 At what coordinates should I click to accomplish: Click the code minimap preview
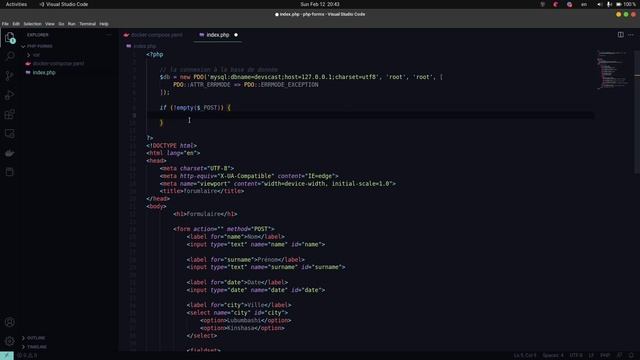(x=612, y=69)
